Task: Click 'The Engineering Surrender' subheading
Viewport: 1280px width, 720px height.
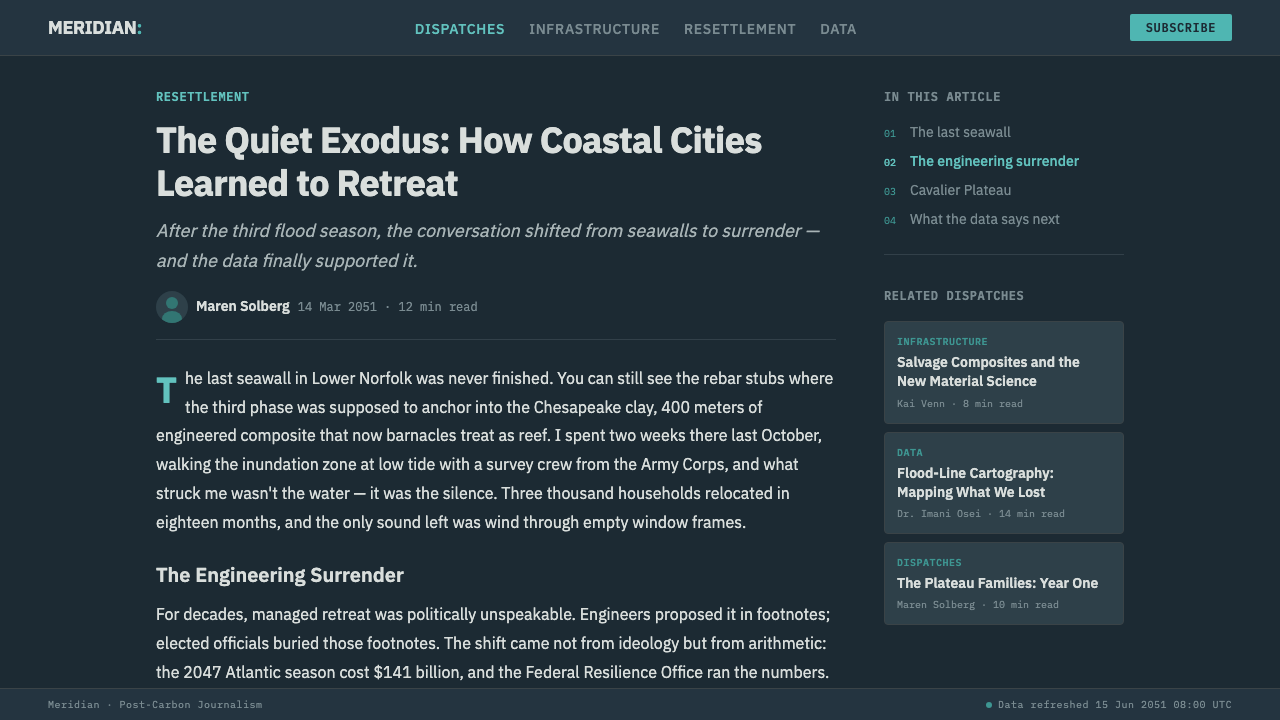Action: click(x=280, y=575)
